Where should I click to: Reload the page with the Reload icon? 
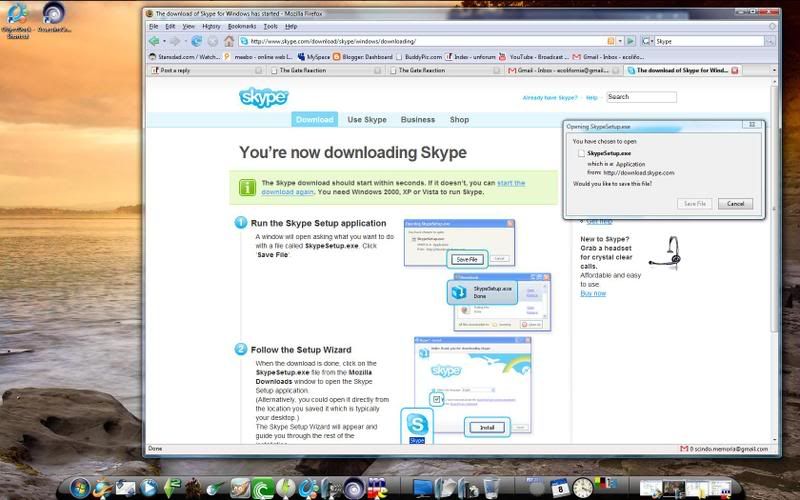[196, 41]
